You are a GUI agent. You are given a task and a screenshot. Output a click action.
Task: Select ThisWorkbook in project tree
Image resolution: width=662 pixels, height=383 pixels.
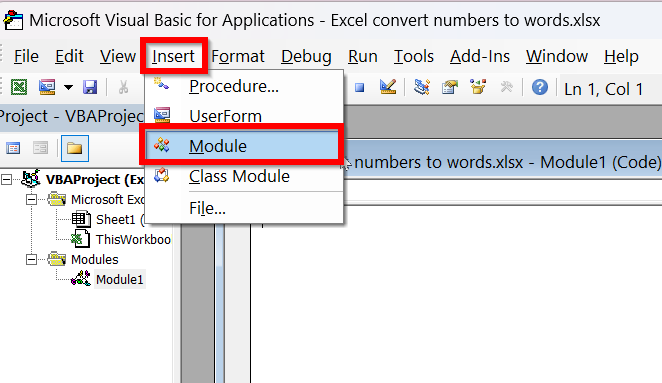(133, 239)
